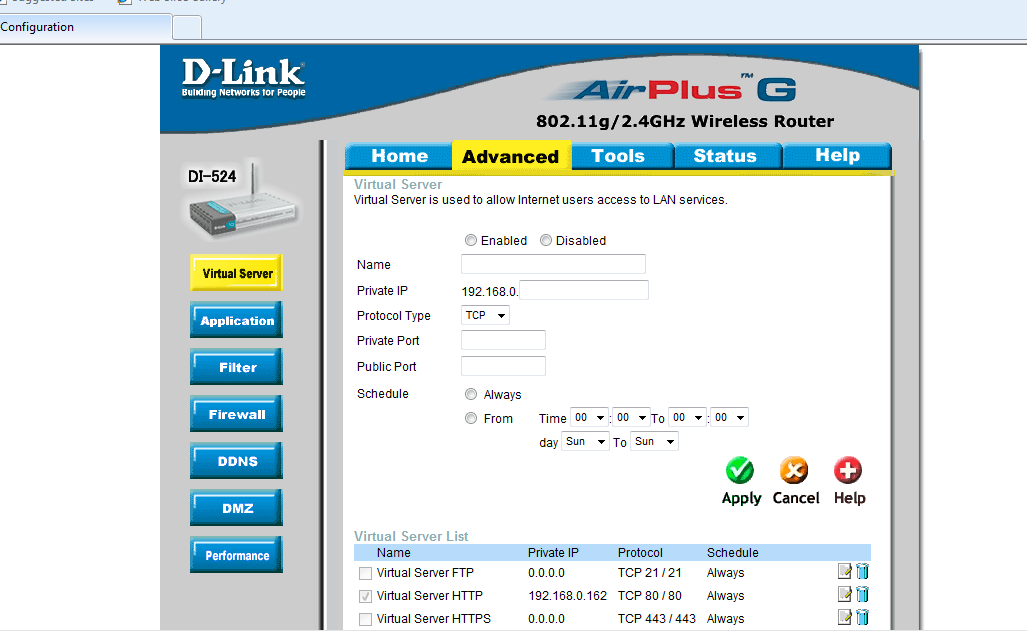Click the TCP 21 / 21 protocol cell
This screenshot has height=631, width=1027.
(650, 573)
